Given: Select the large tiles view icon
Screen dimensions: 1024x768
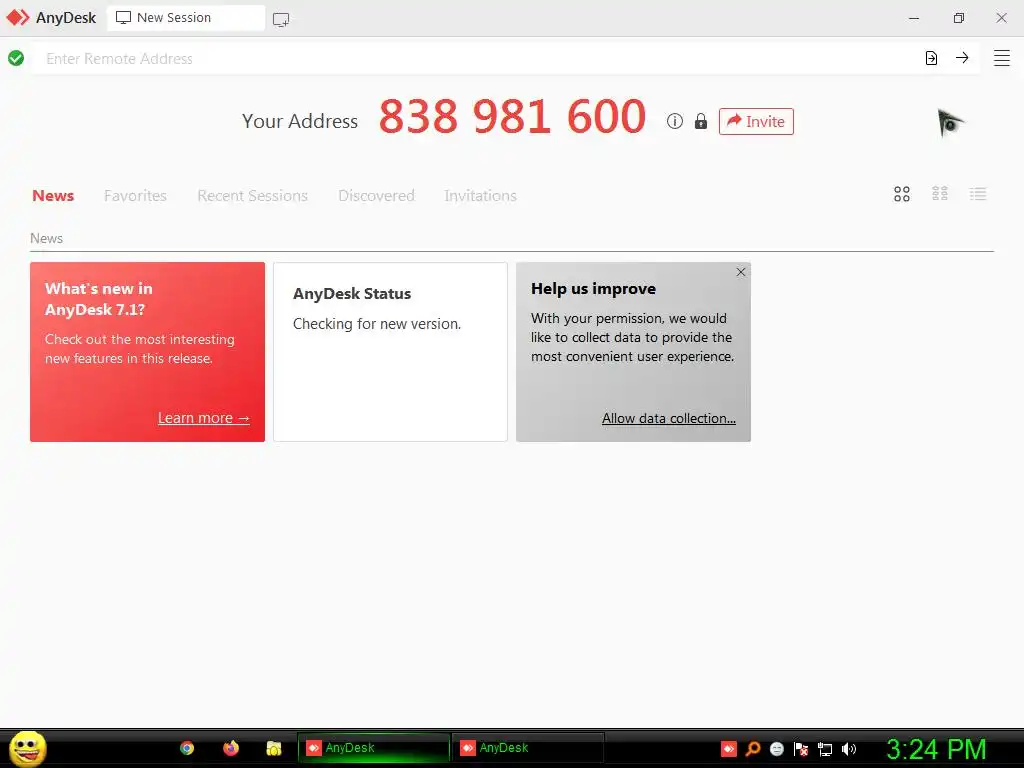Looking at the screenshot, I should 902,194.
